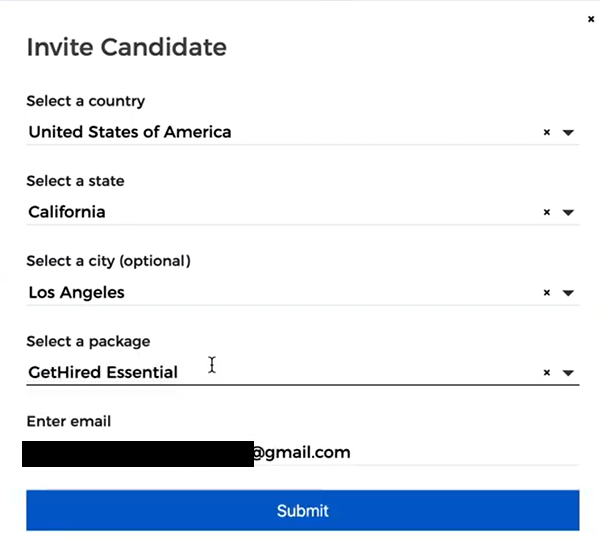Viewport: 600px width, 546px height.
Task: Expand the package dropdown arrow
Action: [568, 373]
